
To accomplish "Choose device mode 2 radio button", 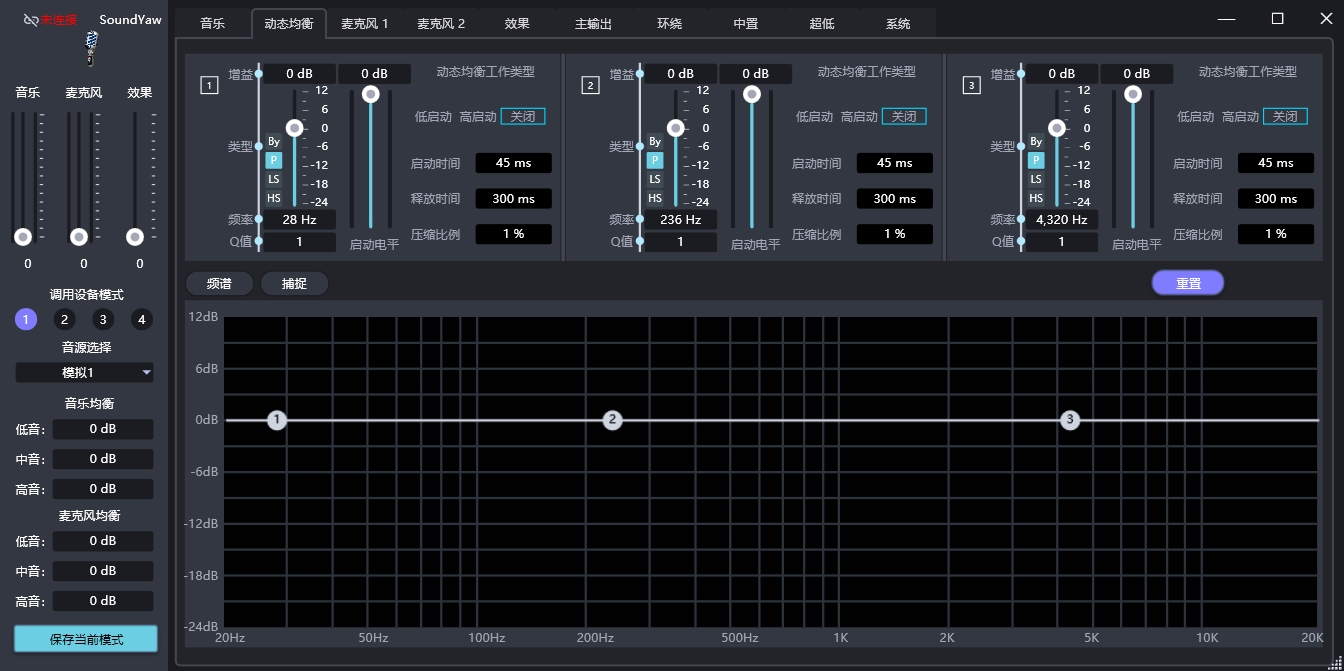I will click(64, 320).
